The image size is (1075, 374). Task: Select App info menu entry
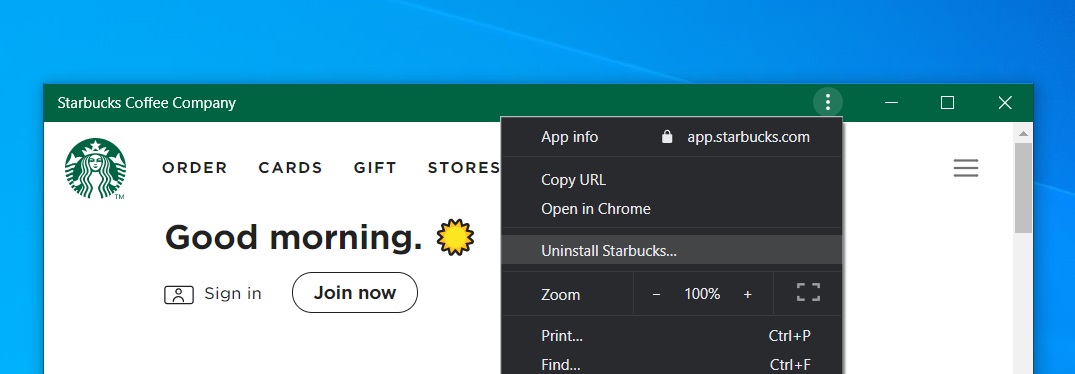point(570,137)
